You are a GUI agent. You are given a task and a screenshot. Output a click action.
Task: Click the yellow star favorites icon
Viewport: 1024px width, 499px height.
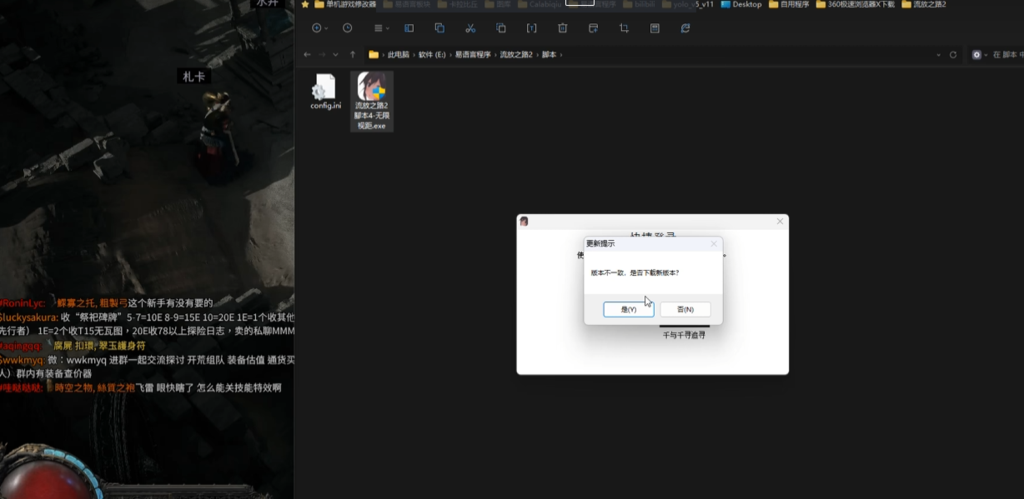tap(305, 4)
